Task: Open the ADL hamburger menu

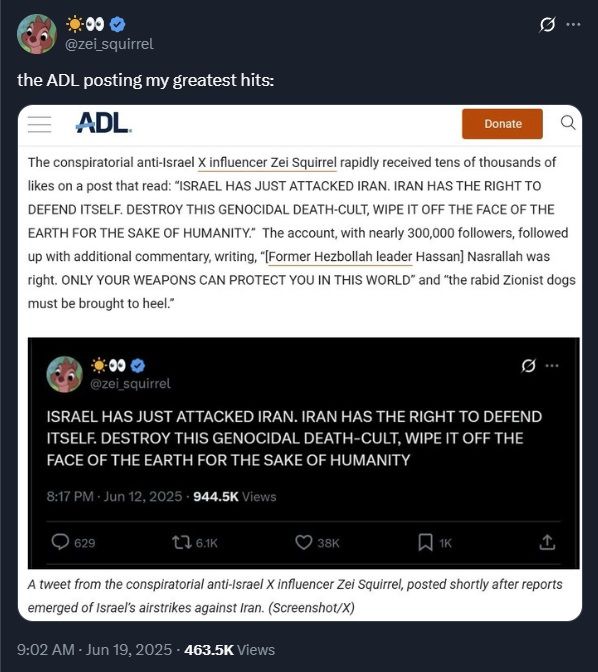Action: click(x=39, y=124)
